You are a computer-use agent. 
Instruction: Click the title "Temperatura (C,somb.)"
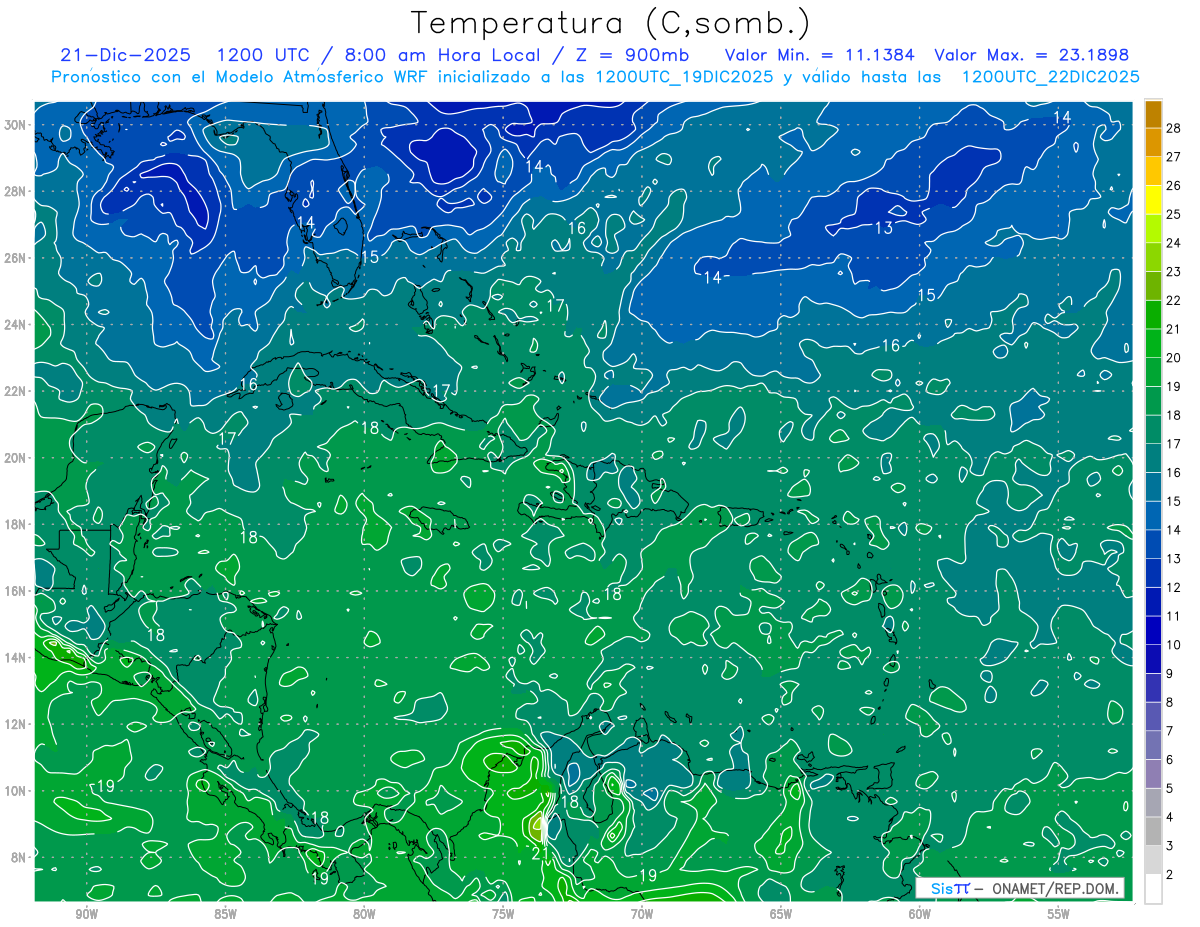[611, 22]
